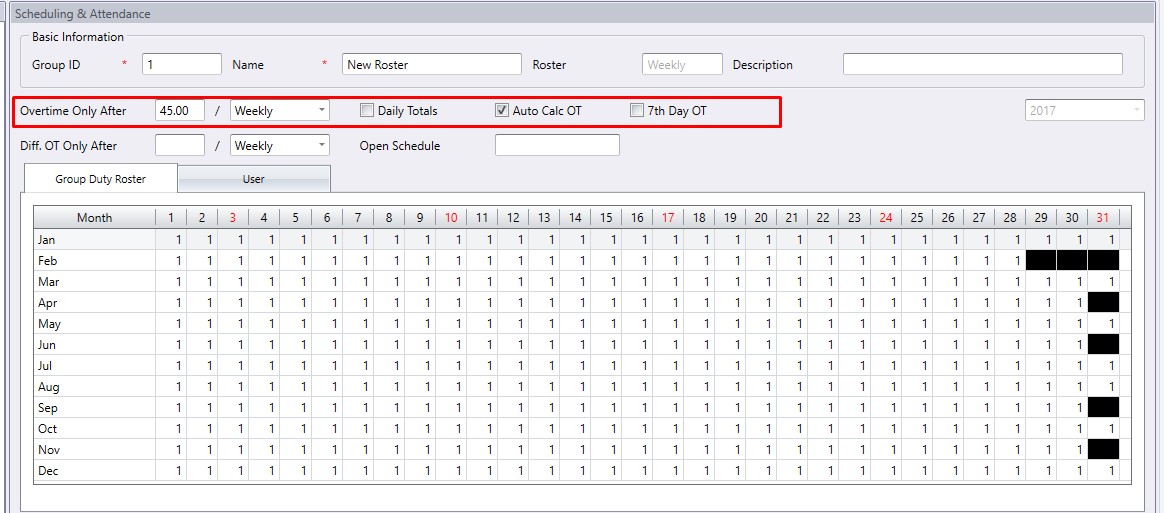
Task: Click the Aug cell under day 20
Action: coord(761,387)
